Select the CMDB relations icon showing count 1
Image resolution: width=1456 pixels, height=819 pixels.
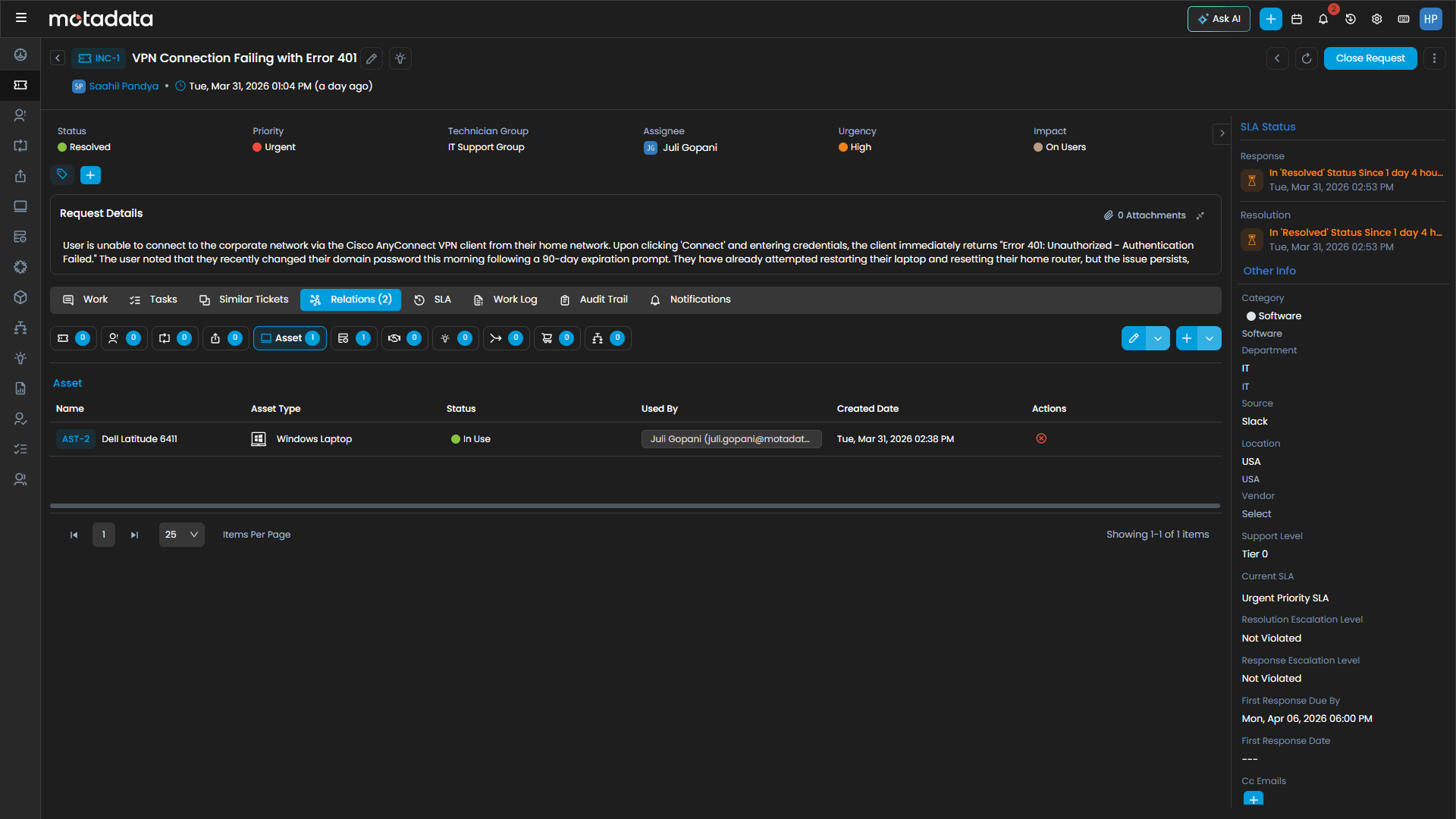(x=353, y=338)
